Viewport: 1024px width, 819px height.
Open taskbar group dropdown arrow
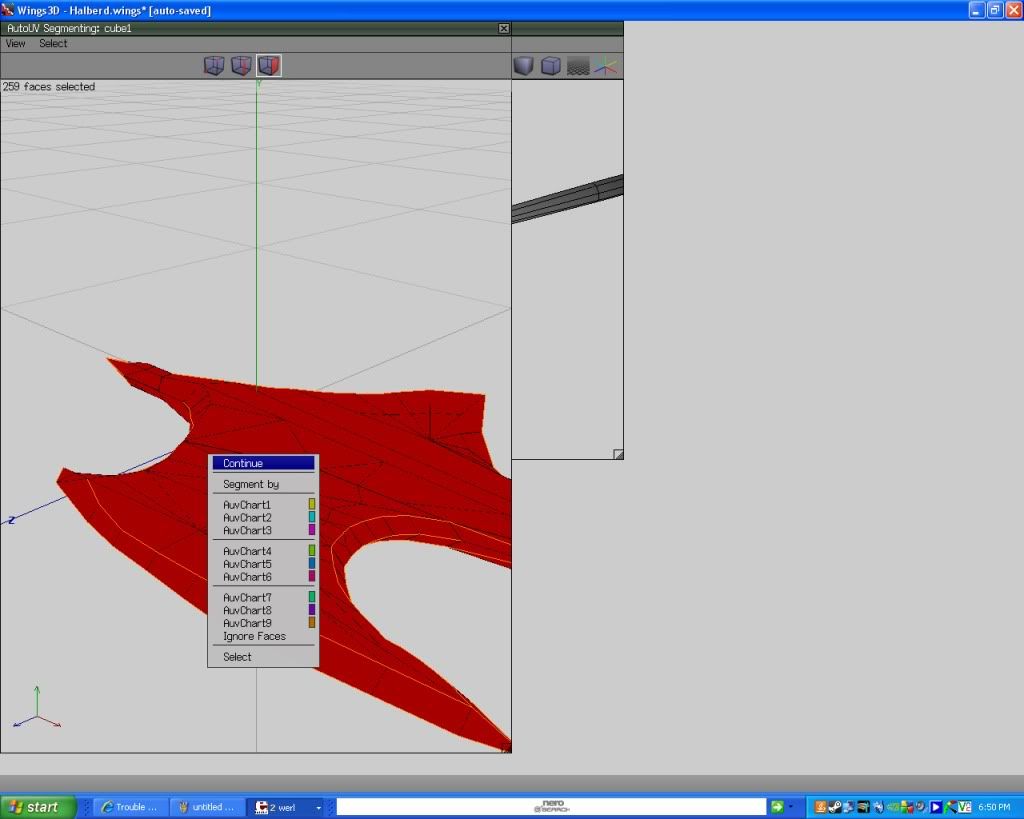click(x=319, y=807)
